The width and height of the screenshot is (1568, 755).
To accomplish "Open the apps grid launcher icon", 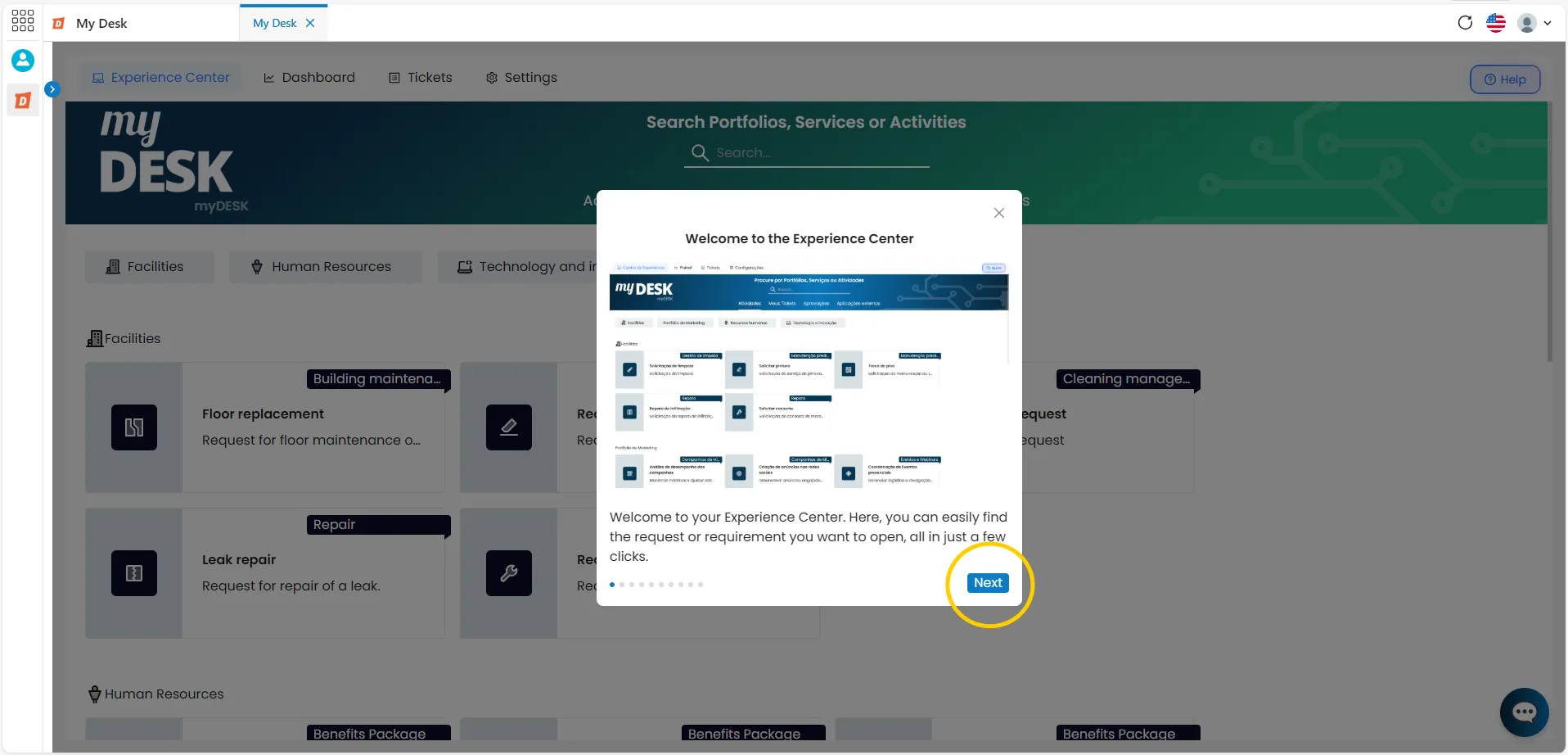I will [23, 21].
